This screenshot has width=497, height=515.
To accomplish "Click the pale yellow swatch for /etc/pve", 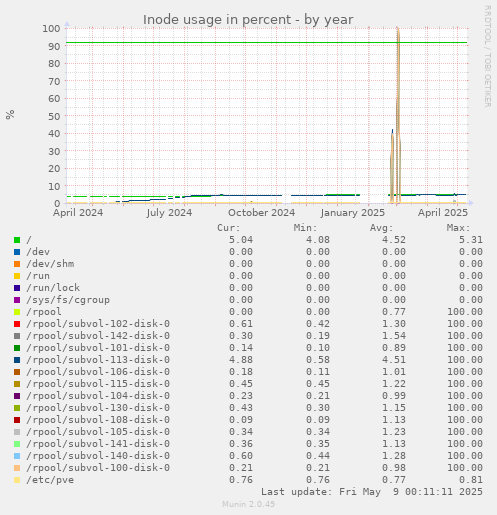I will coord(17,480).
